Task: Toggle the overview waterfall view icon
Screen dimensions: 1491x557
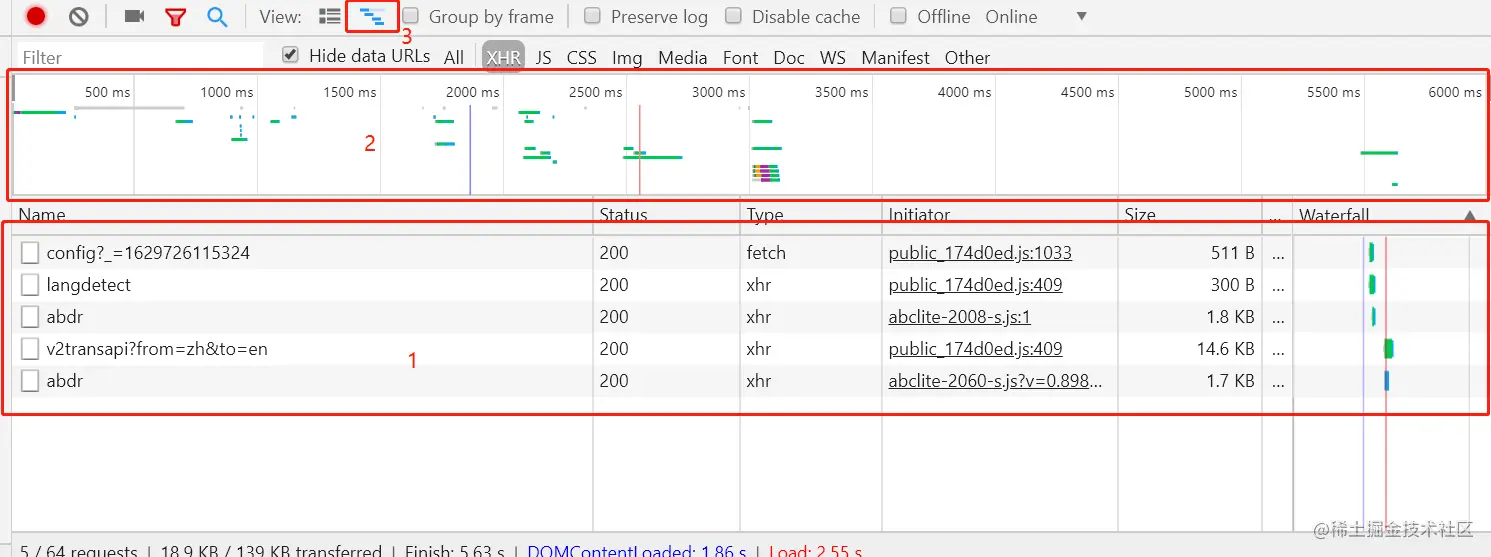Action: tap(373, 16)
